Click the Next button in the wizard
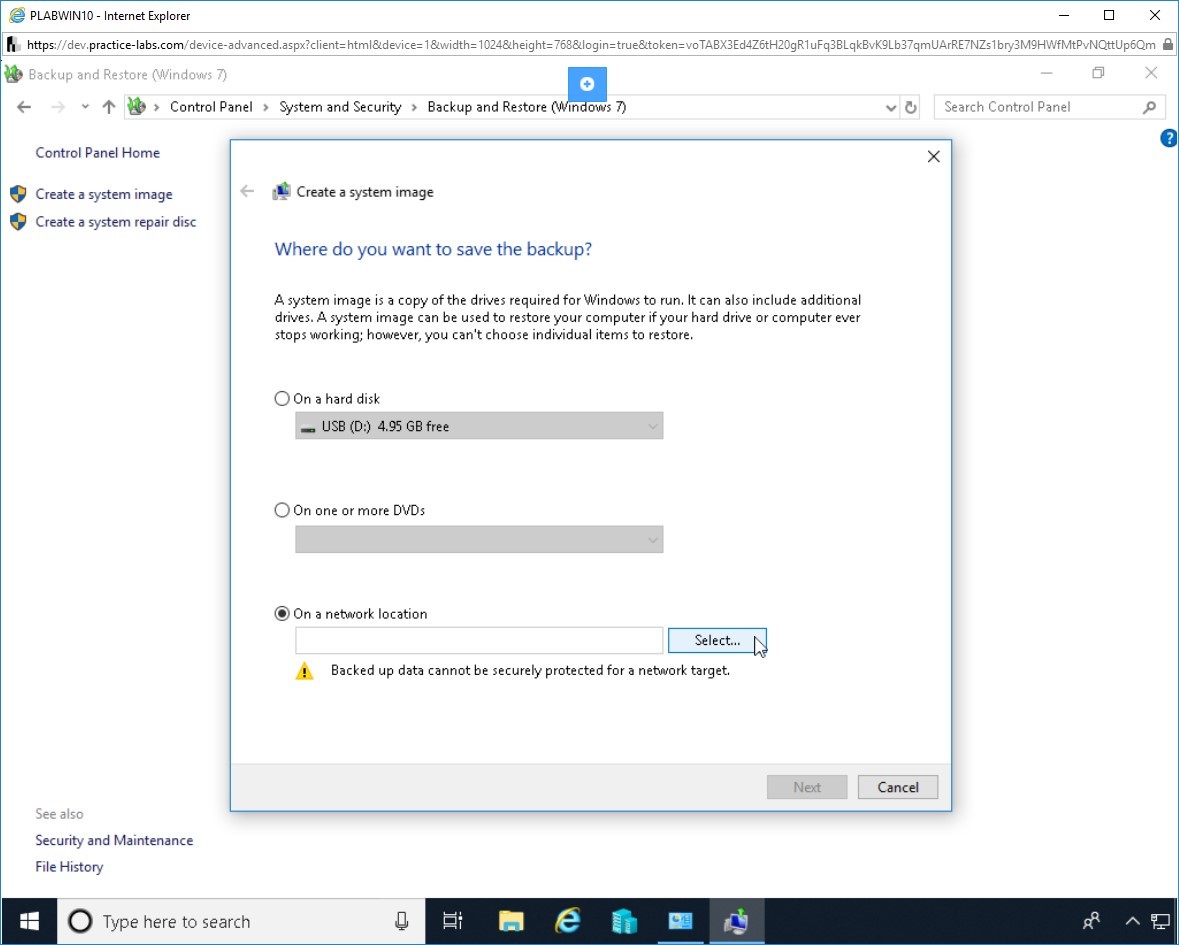 click(x=807, y=787)
